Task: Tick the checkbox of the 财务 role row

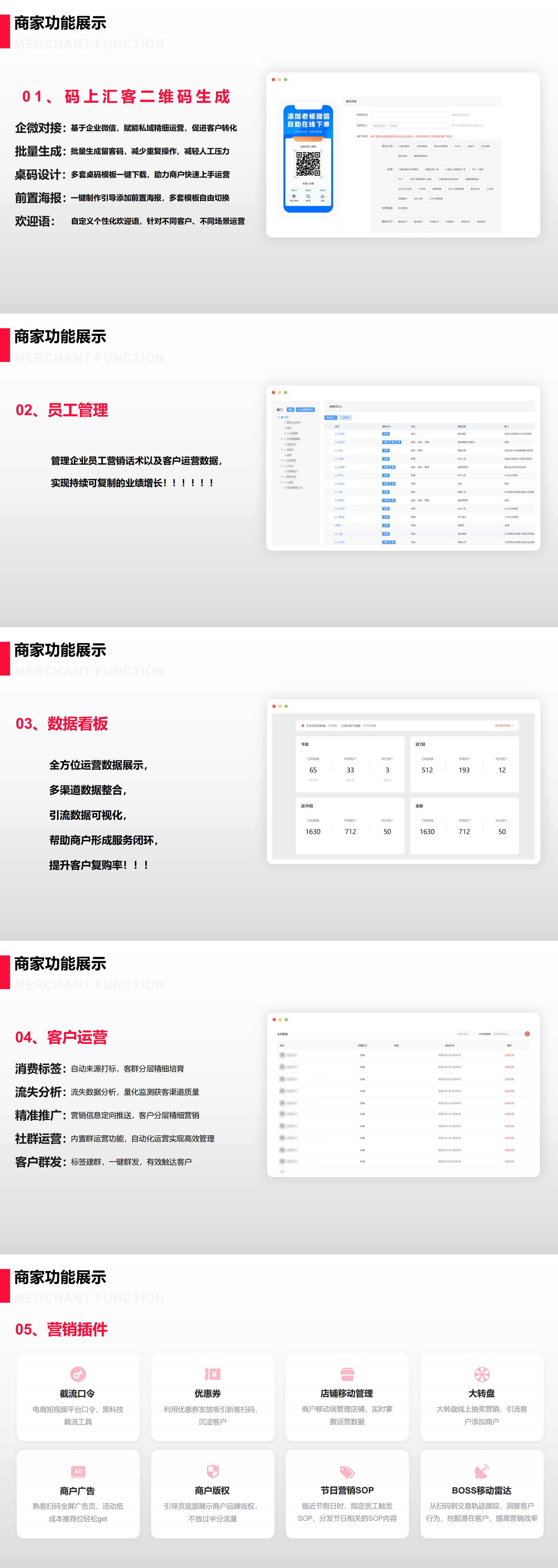Action: point(327,484)
